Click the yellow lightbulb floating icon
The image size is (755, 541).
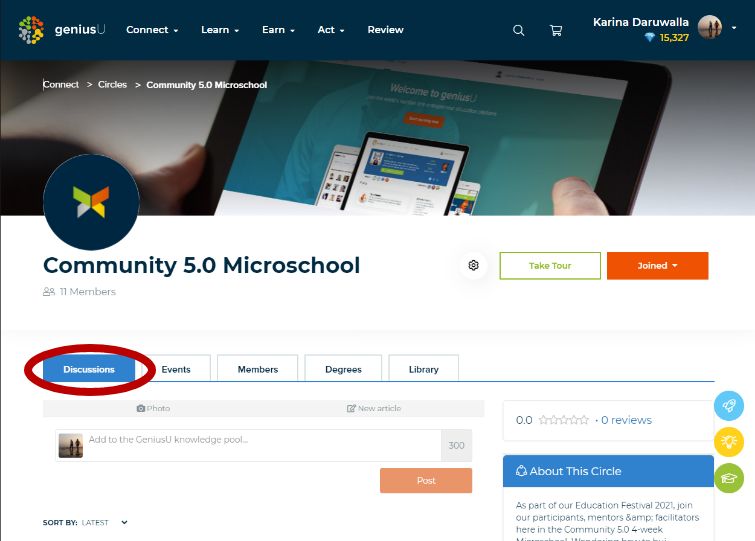(x=728, y=442)
